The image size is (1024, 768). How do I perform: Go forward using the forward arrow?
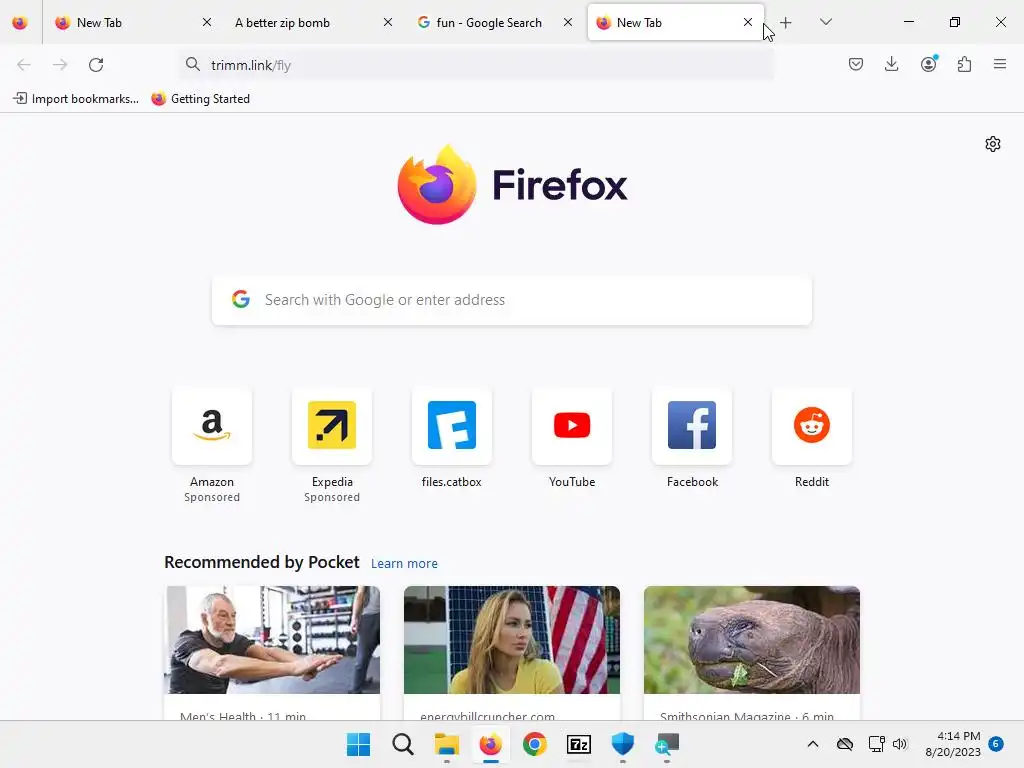[x=60, y=65]
